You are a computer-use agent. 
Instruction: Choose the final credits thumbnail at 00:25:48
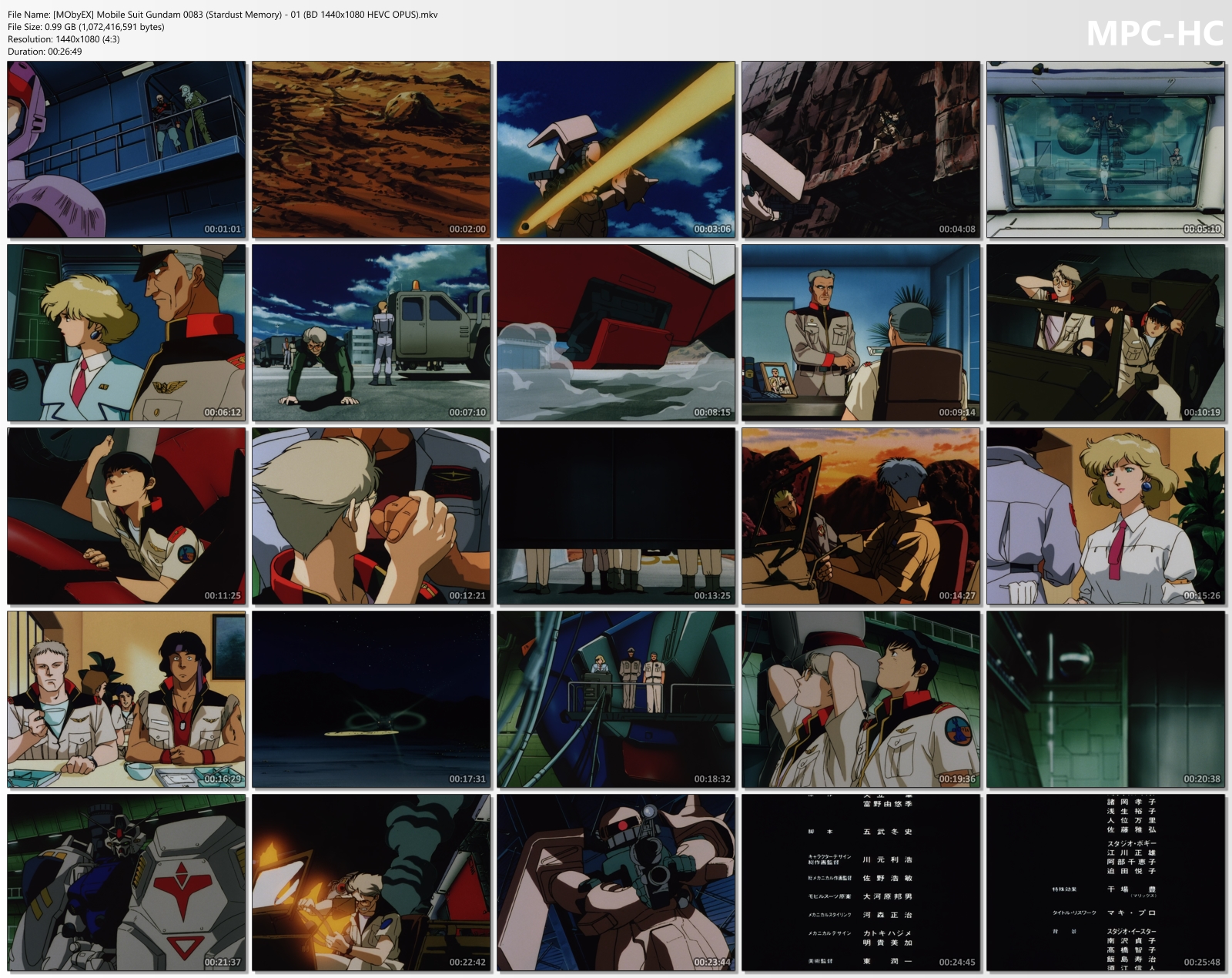(1106, 883)
